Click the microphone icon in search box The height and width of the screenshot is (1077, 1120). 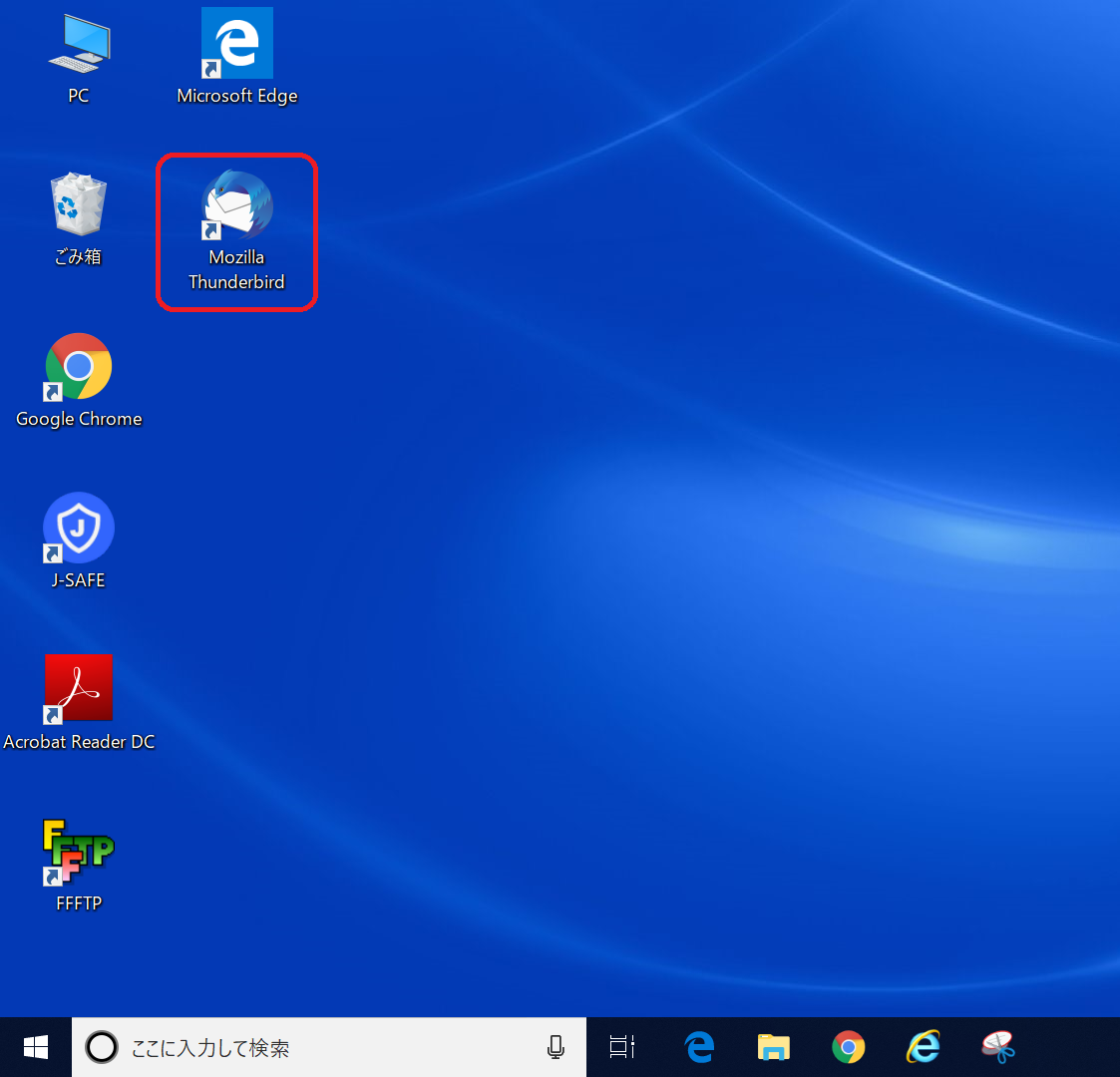[556, 1048]
